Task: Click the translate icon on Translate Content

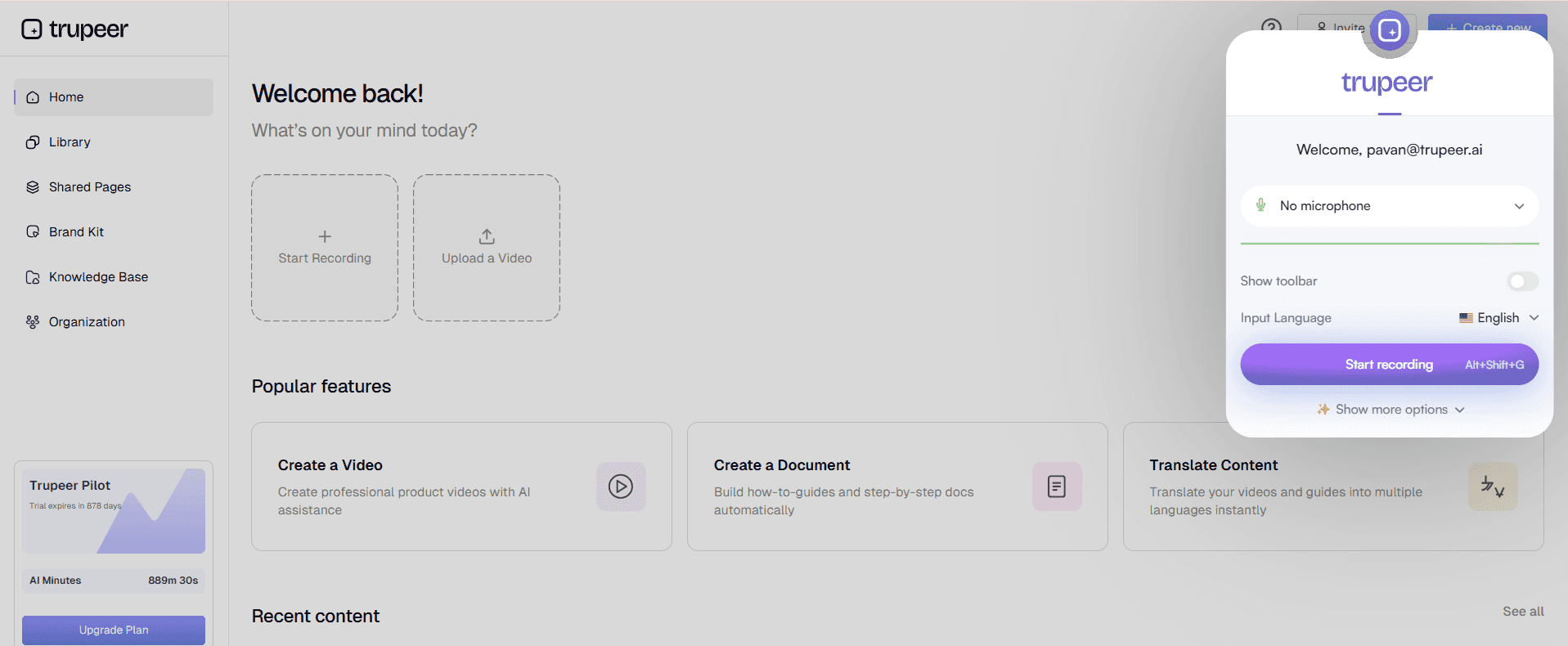Action: click(x=1493, y=487)
